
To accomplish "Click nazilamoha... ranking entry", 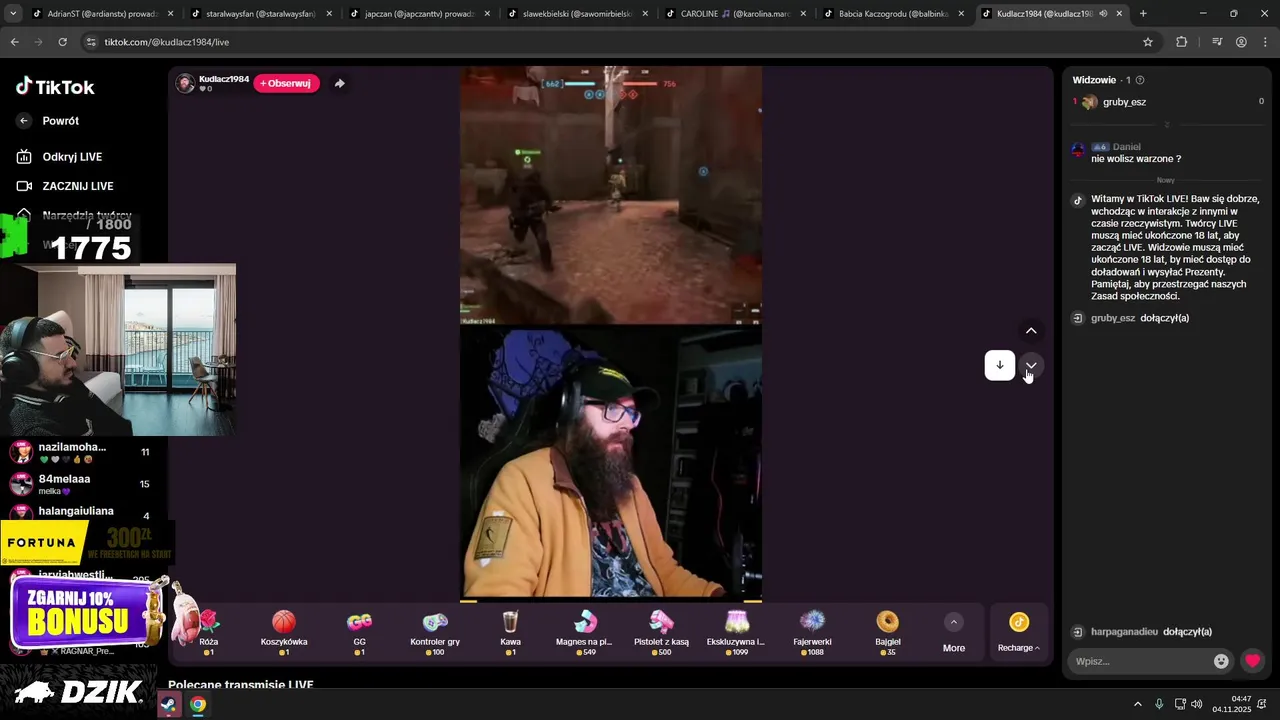I will pos(80,452).
